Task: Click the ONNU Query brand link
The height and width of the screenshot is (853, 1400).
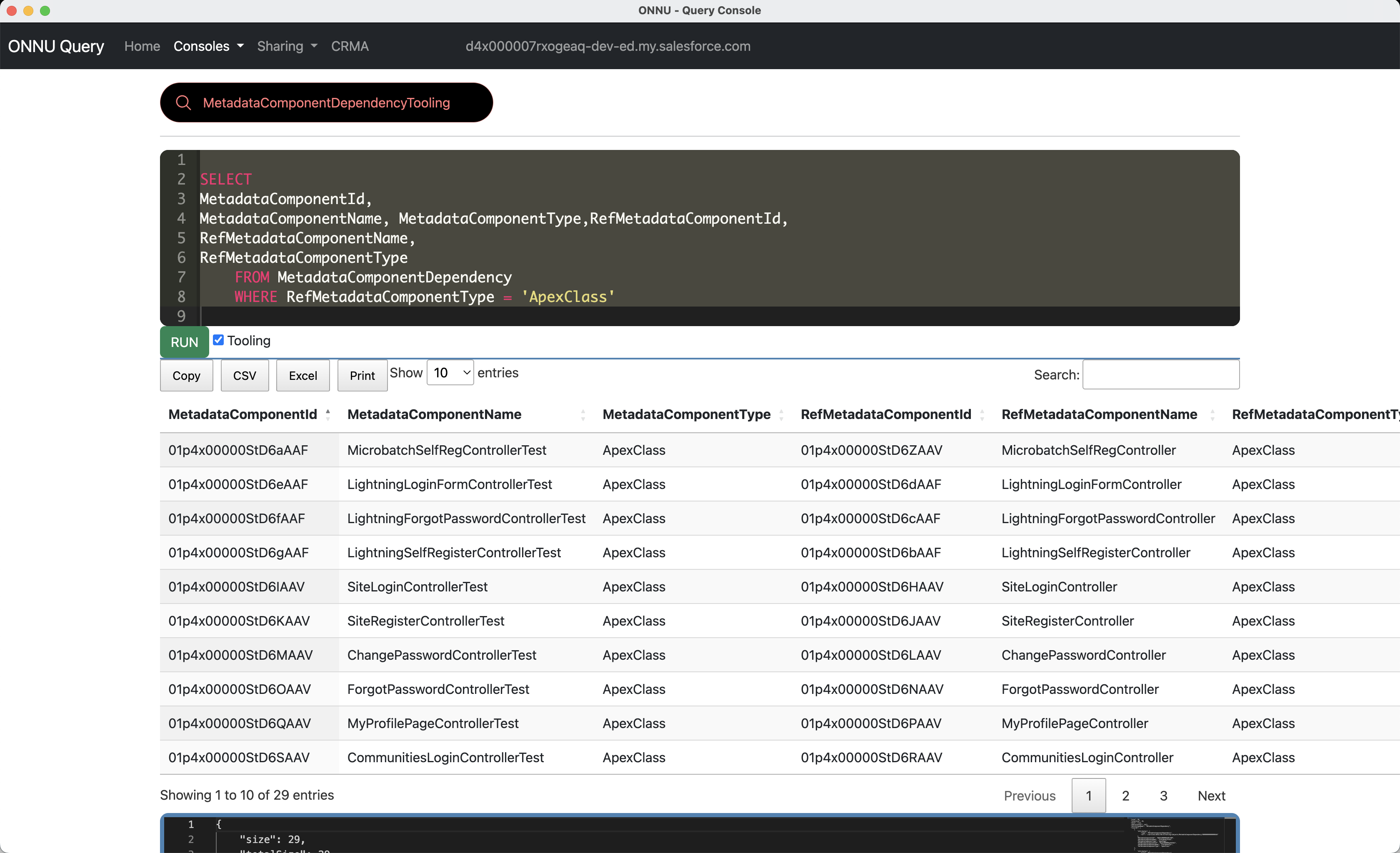Action: click(56, 46)
